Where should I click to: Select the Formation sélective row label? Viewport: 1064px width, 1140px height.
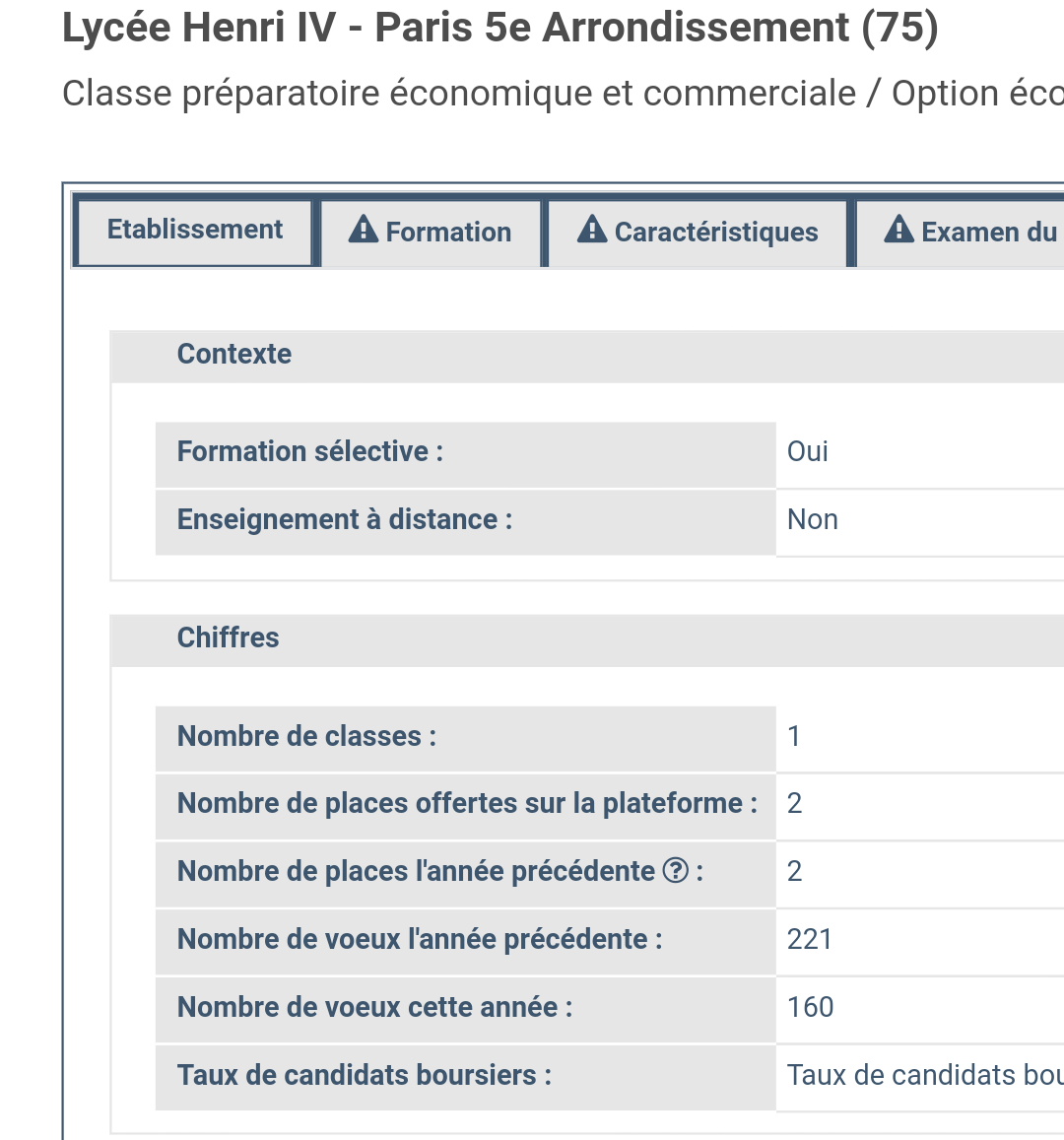click(310, 451)
